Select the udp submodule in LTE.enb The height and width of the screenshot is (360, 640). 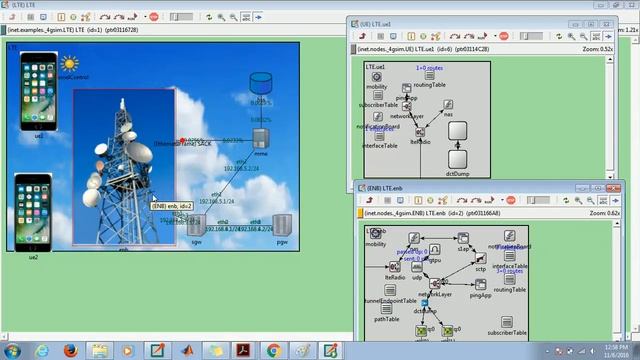[x=417, y=267]
